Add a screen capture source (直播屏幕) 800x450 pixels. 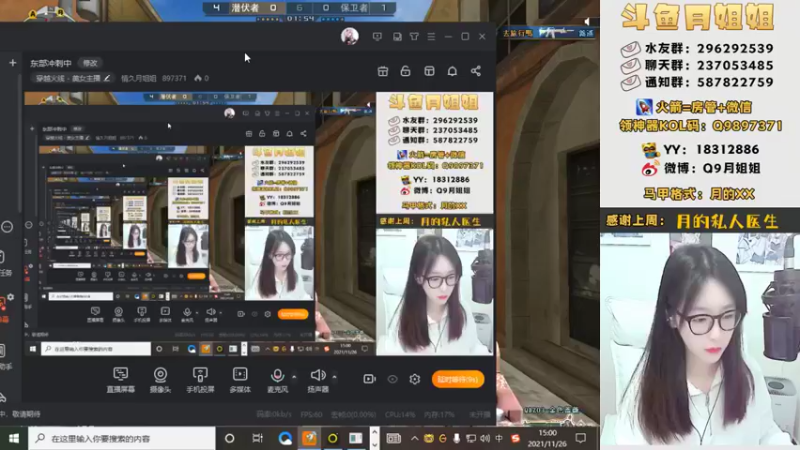click(120, 380)
